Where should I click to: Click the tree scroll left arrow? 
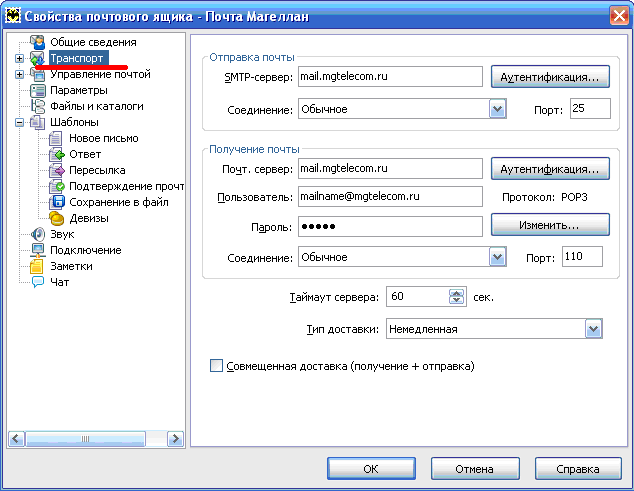pos(17,439)
